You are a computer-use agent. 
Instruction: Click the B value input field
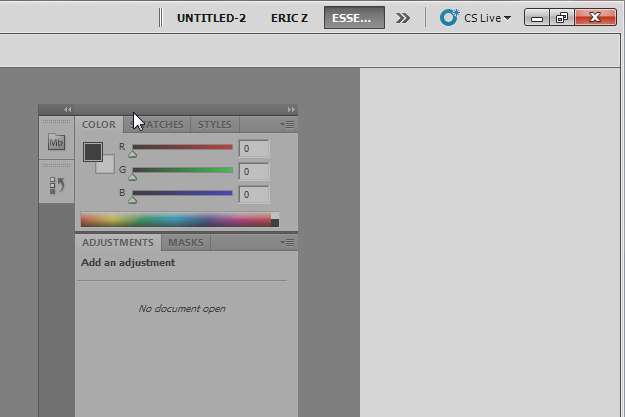tap(254, 195)
